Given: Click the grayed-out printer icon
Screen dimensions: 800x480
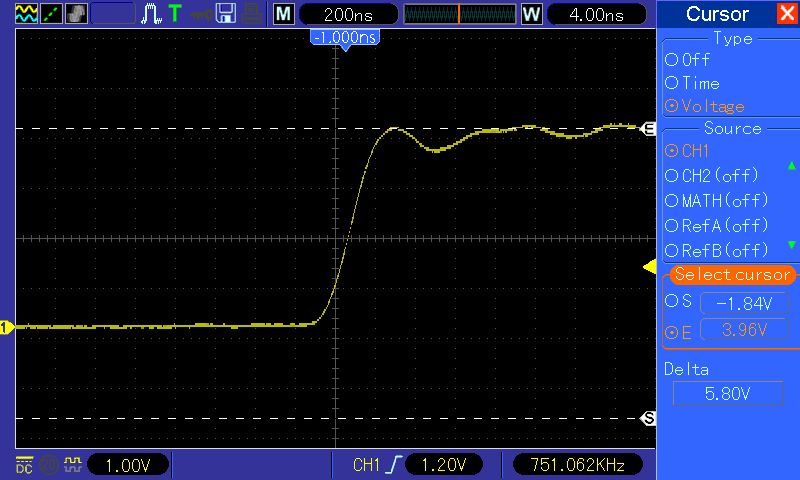Looking at the screenshot, I should (x=252, y=14).
